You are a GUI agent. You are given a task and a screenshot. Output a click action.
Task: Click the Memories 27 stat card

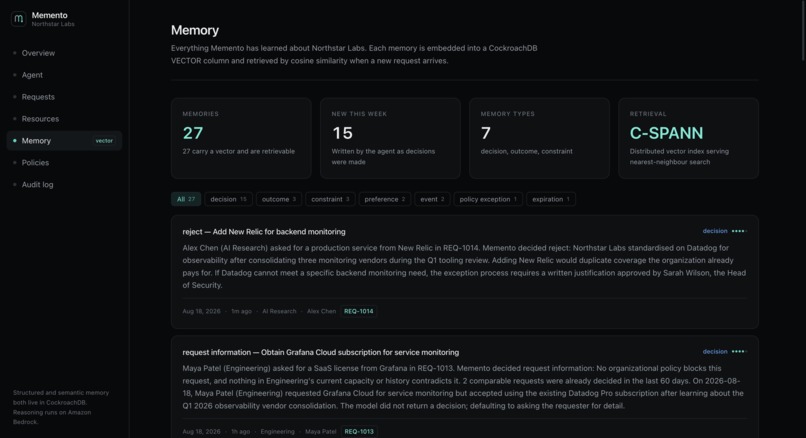pos(241,138)
